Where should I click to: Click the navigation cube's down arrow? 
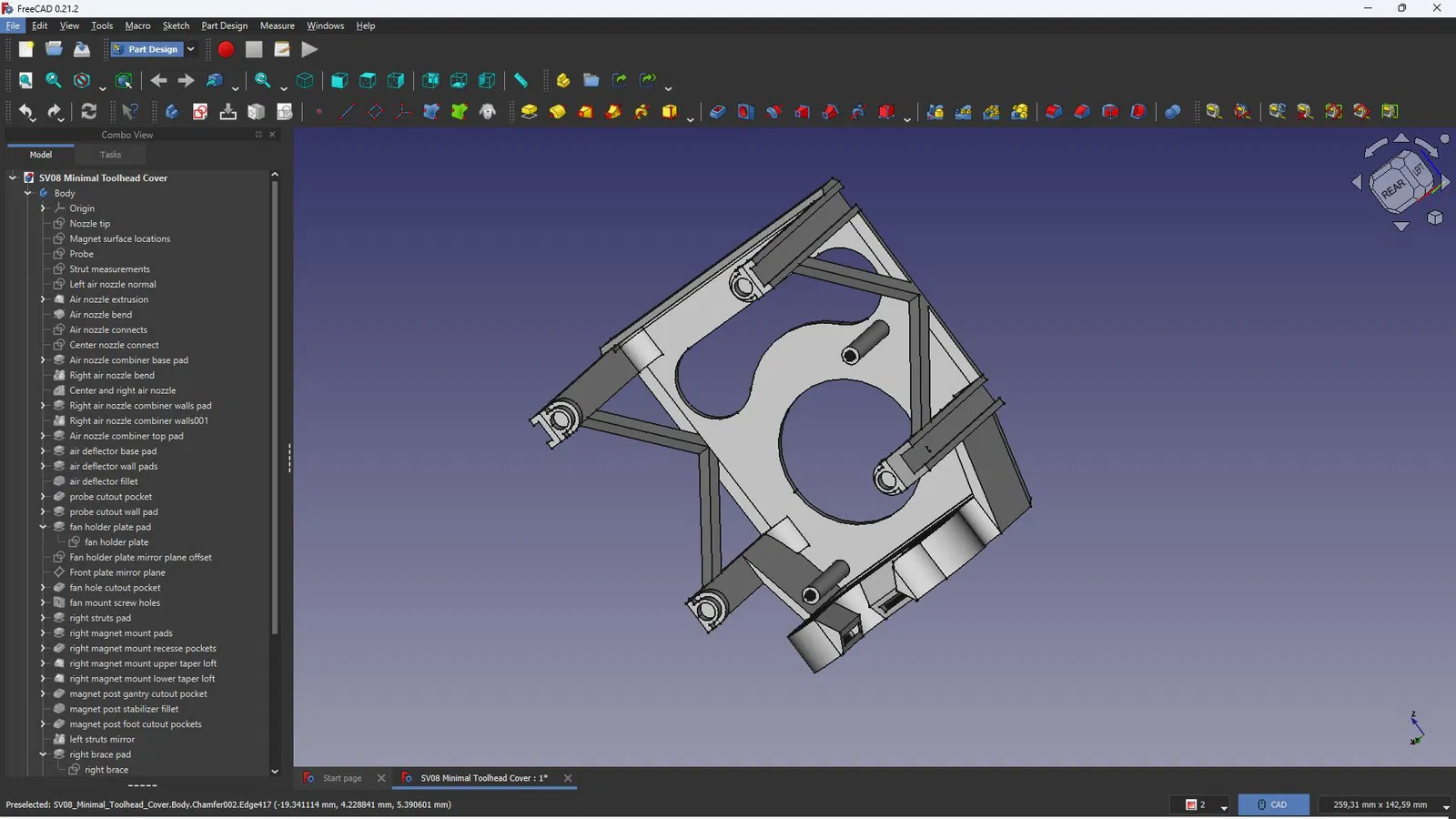pos(1401,226)
